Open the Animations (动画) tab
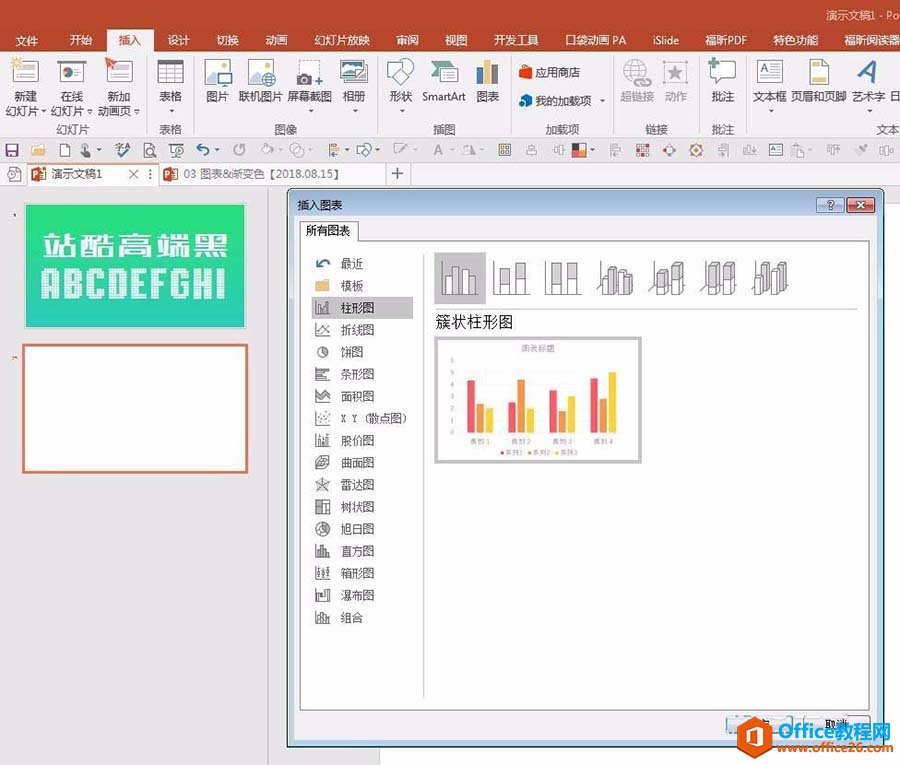 276,40
